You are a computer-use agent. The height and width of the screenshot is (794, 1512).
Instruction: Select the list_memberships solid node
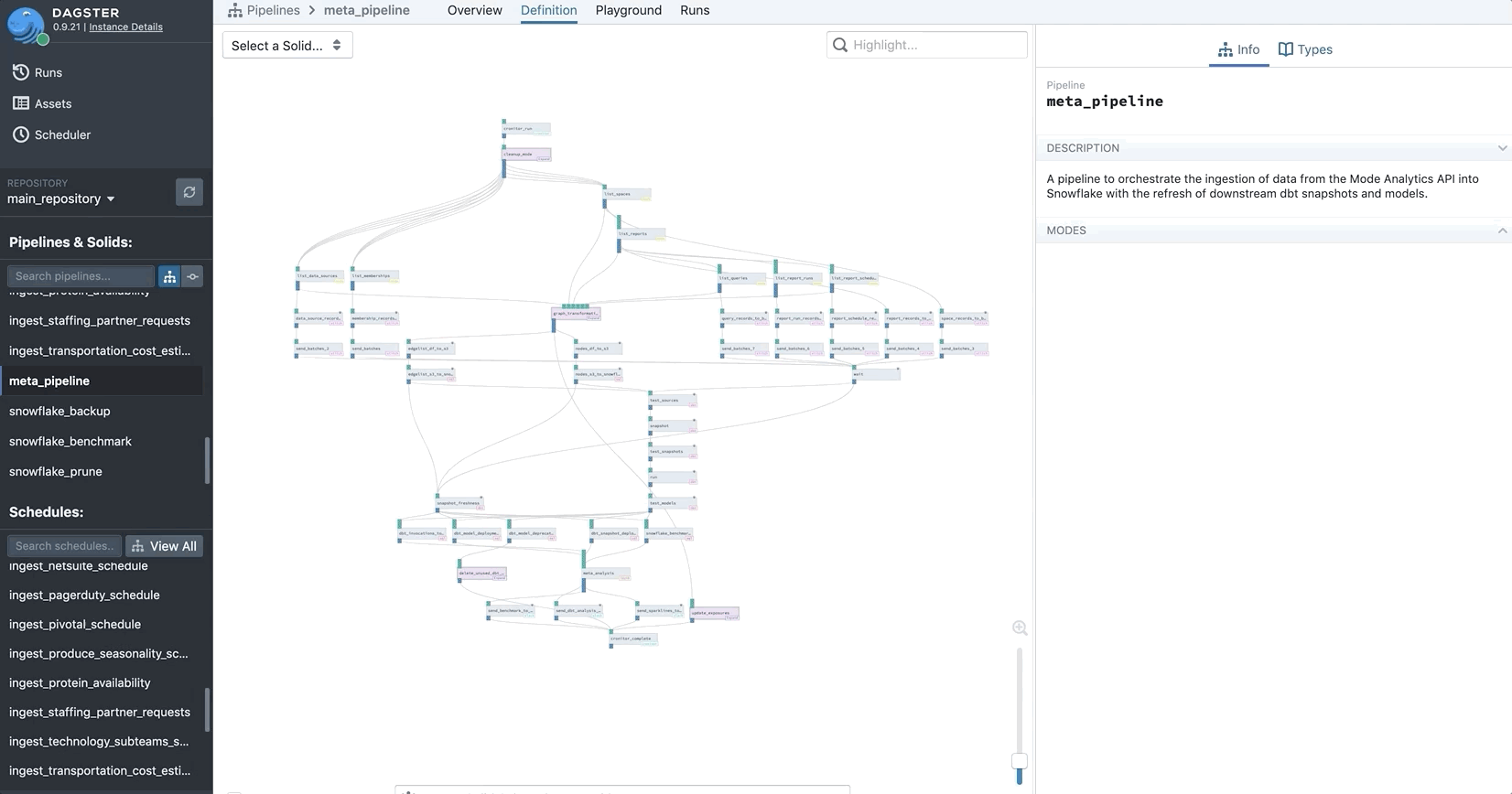pyautogui.click(x=375, y=275)
